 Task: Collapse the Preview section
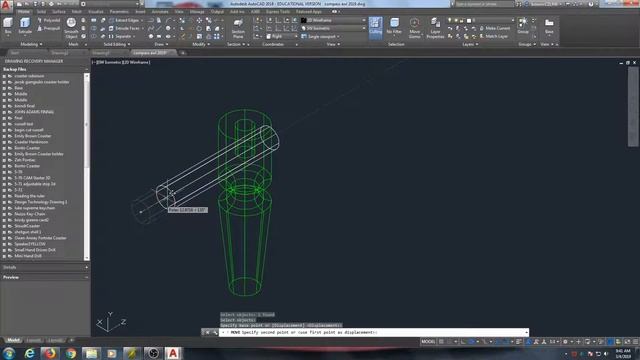pyautogui.click(x=86, y=277)
